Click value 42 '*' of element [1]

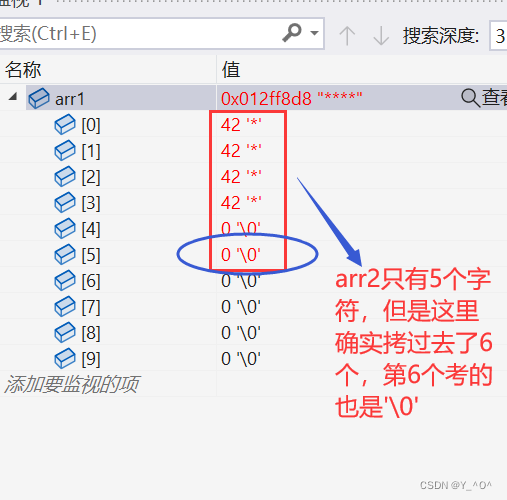click(x=241, y=151)
